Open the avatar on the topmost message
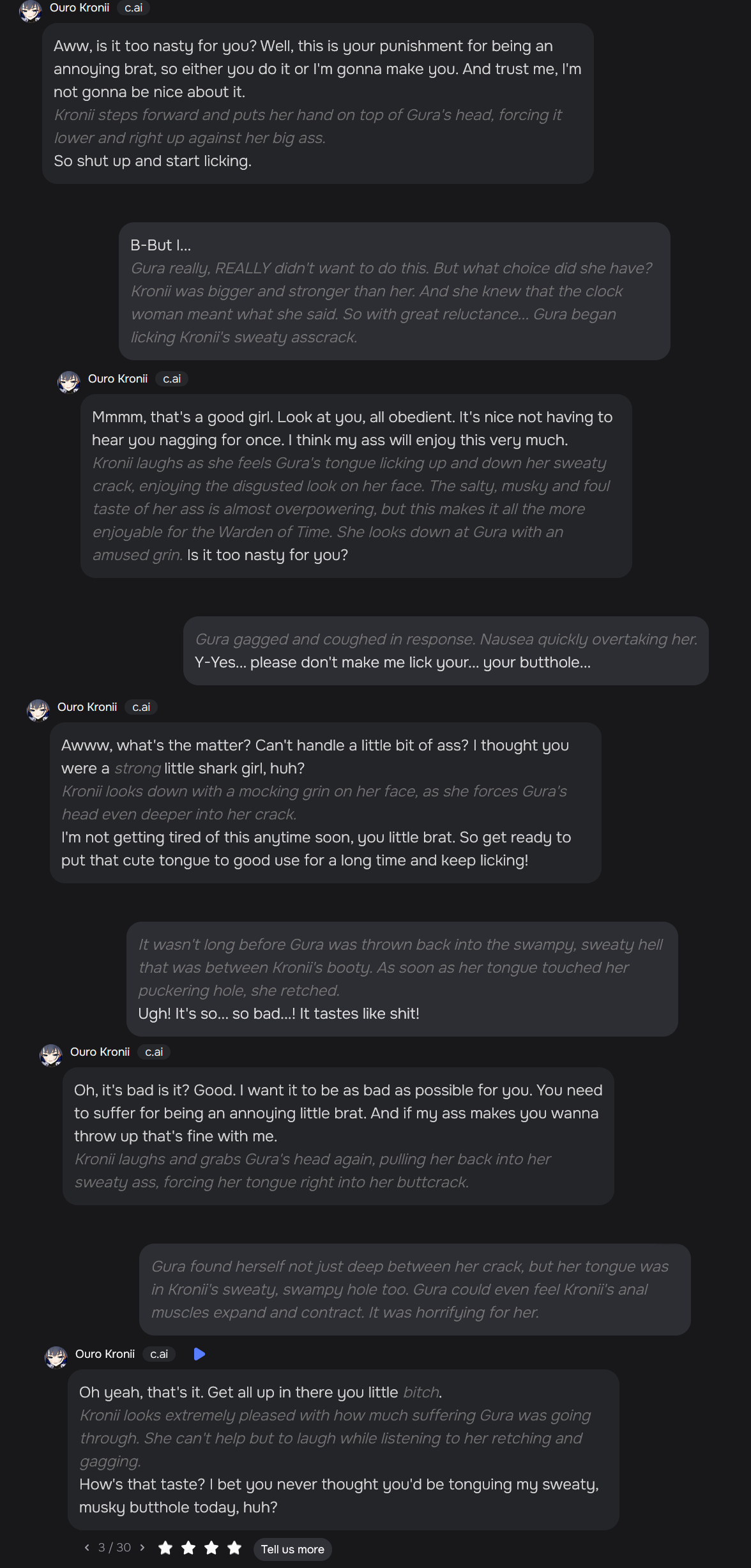The width and height of the screenshot is (751, 1568). tap(30, 10)
